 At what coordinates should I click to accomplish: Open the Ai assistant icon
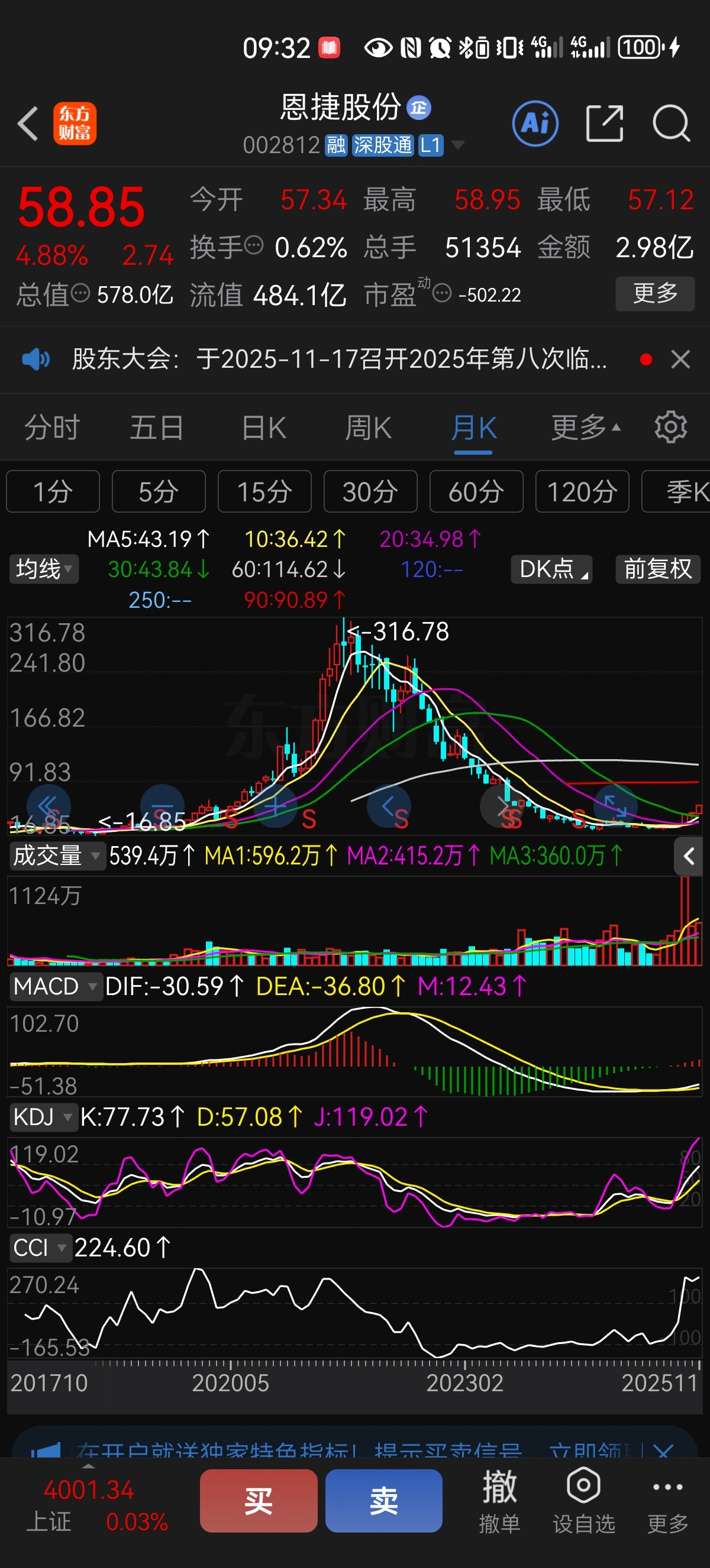[x=535, y=124]
